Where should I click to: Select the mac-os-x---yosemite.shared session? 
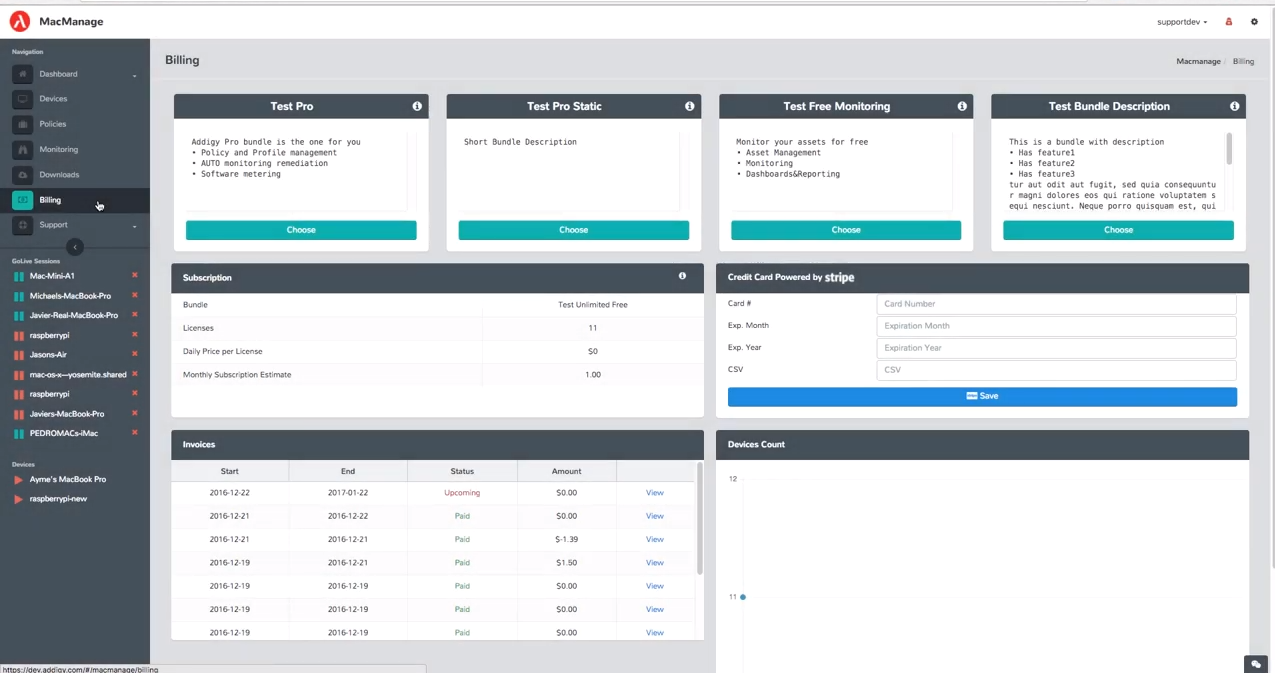point(78,375)
